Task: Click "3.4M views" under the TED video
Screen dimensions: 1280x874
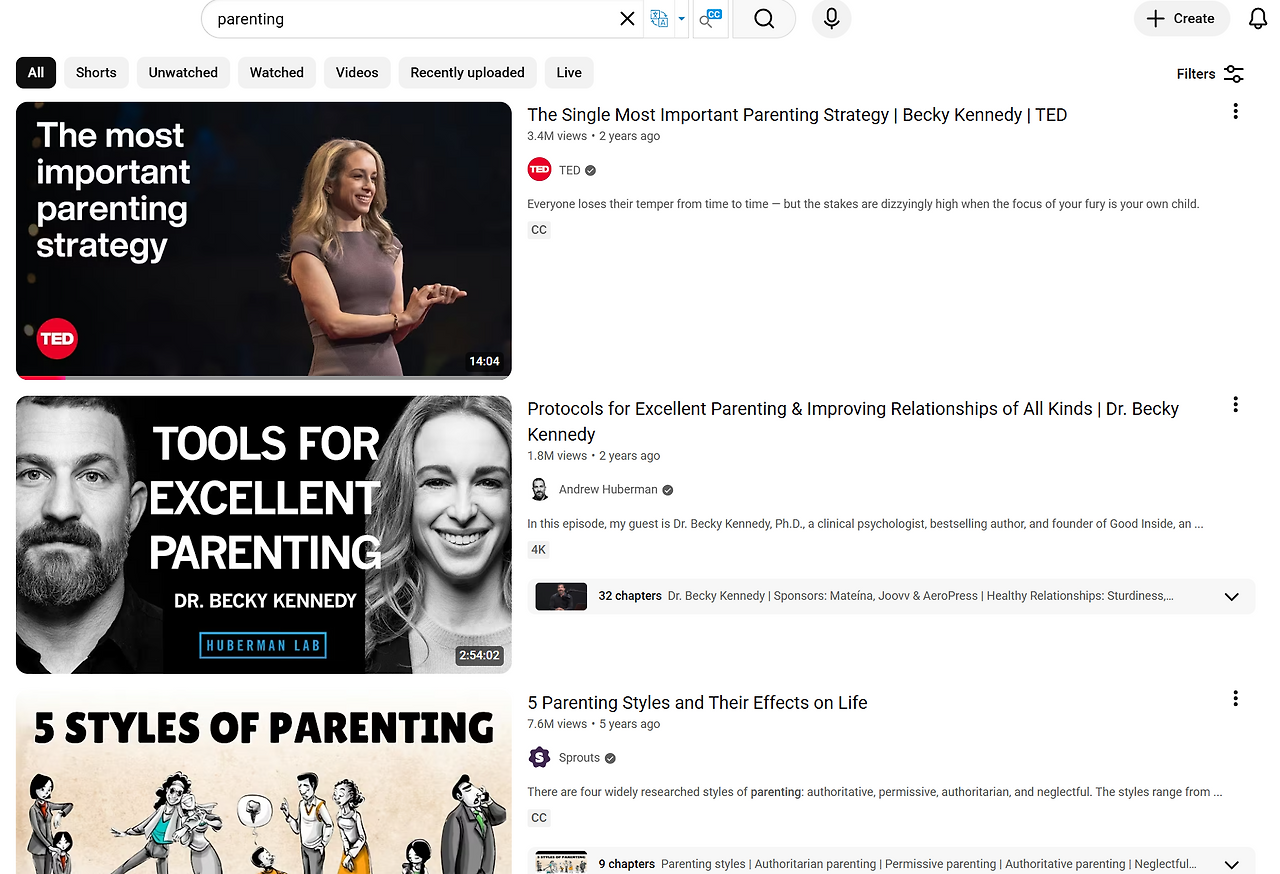Action: click(x=557, y=136)
